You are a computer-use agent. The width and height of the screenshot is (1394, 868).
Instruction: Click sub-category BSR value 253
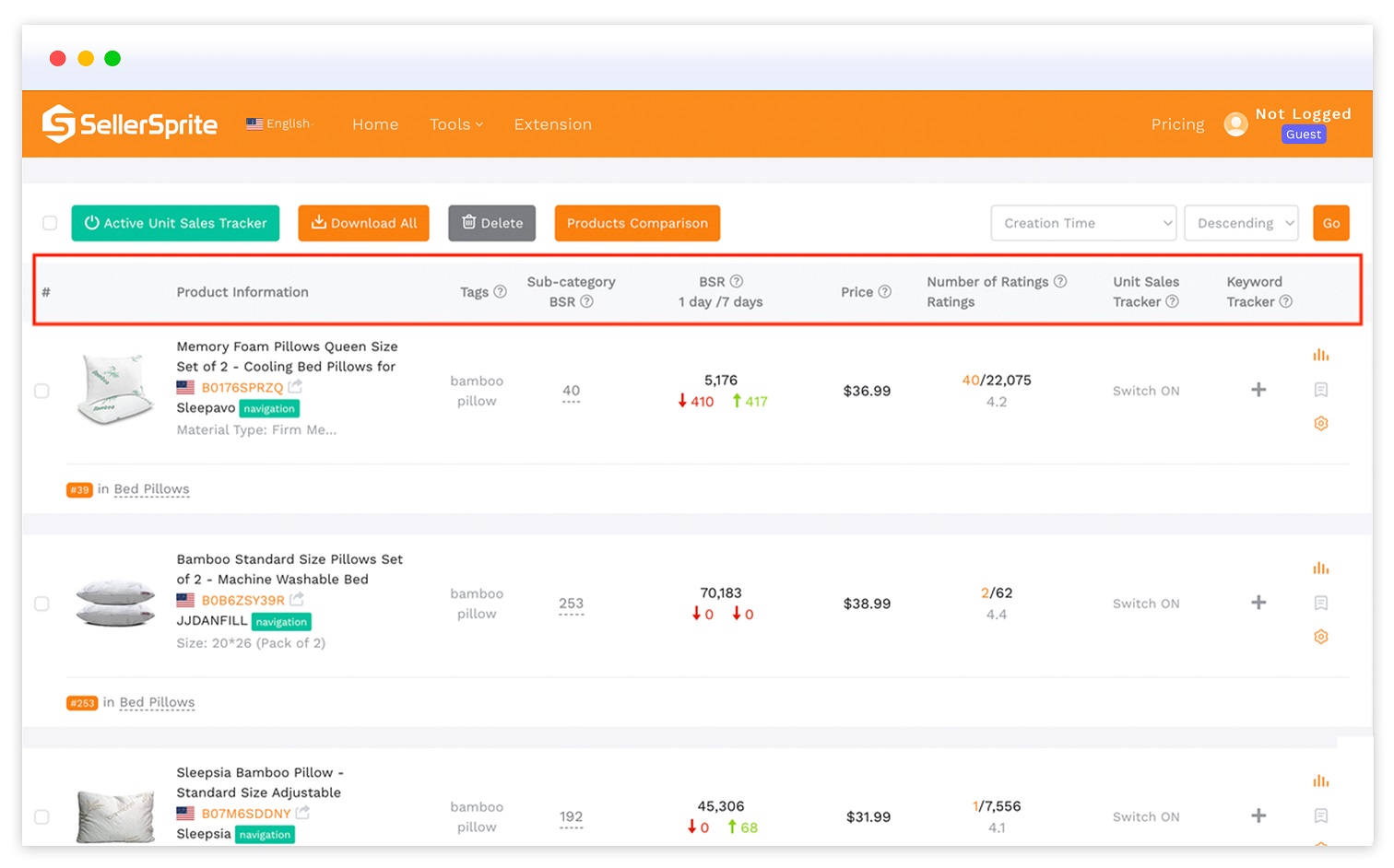pyautogui.click(x=571, y=604)
